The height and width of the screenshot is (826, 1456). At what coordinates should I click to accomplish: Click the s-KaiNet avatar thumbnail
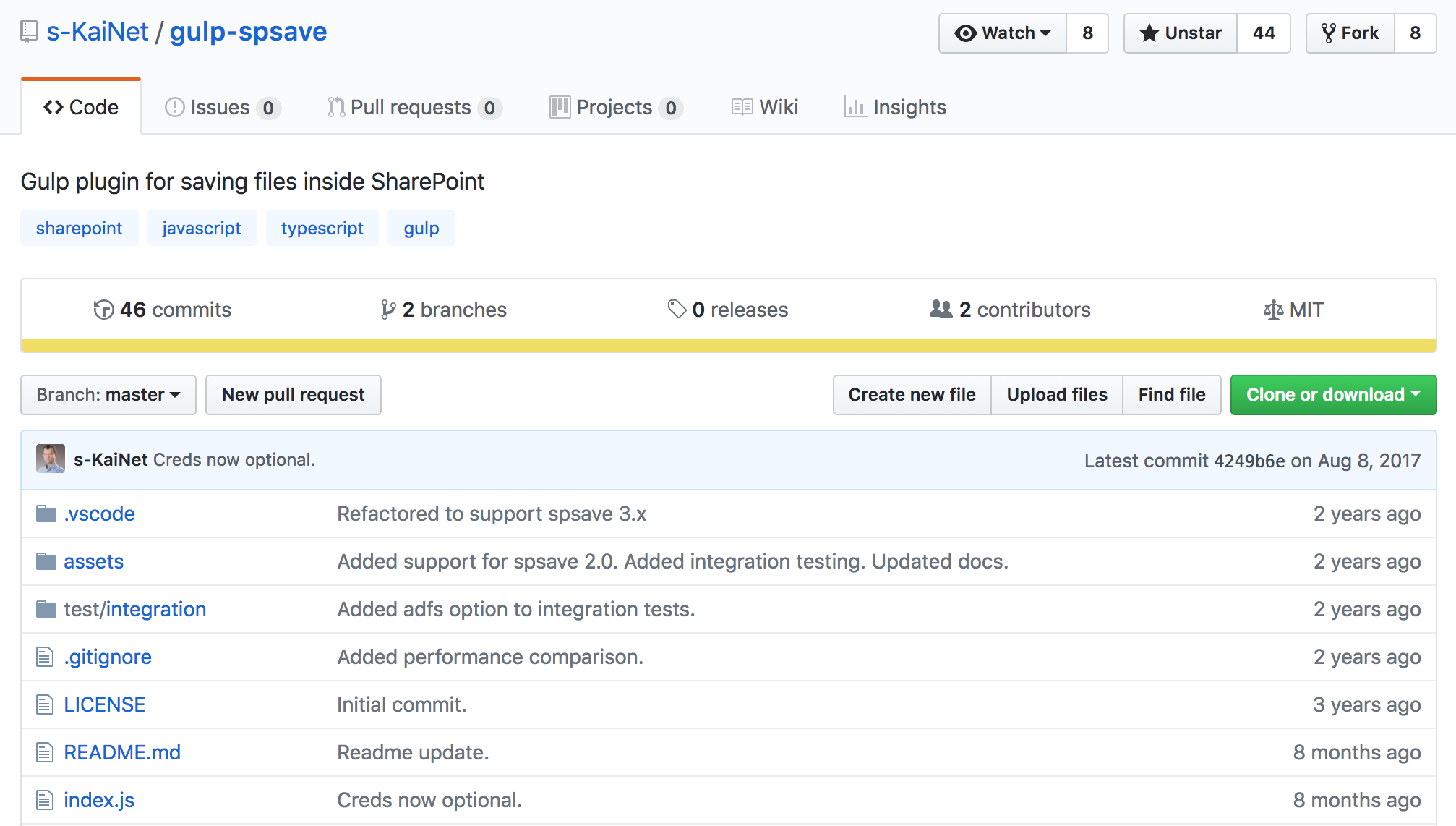tap(51, 459)
